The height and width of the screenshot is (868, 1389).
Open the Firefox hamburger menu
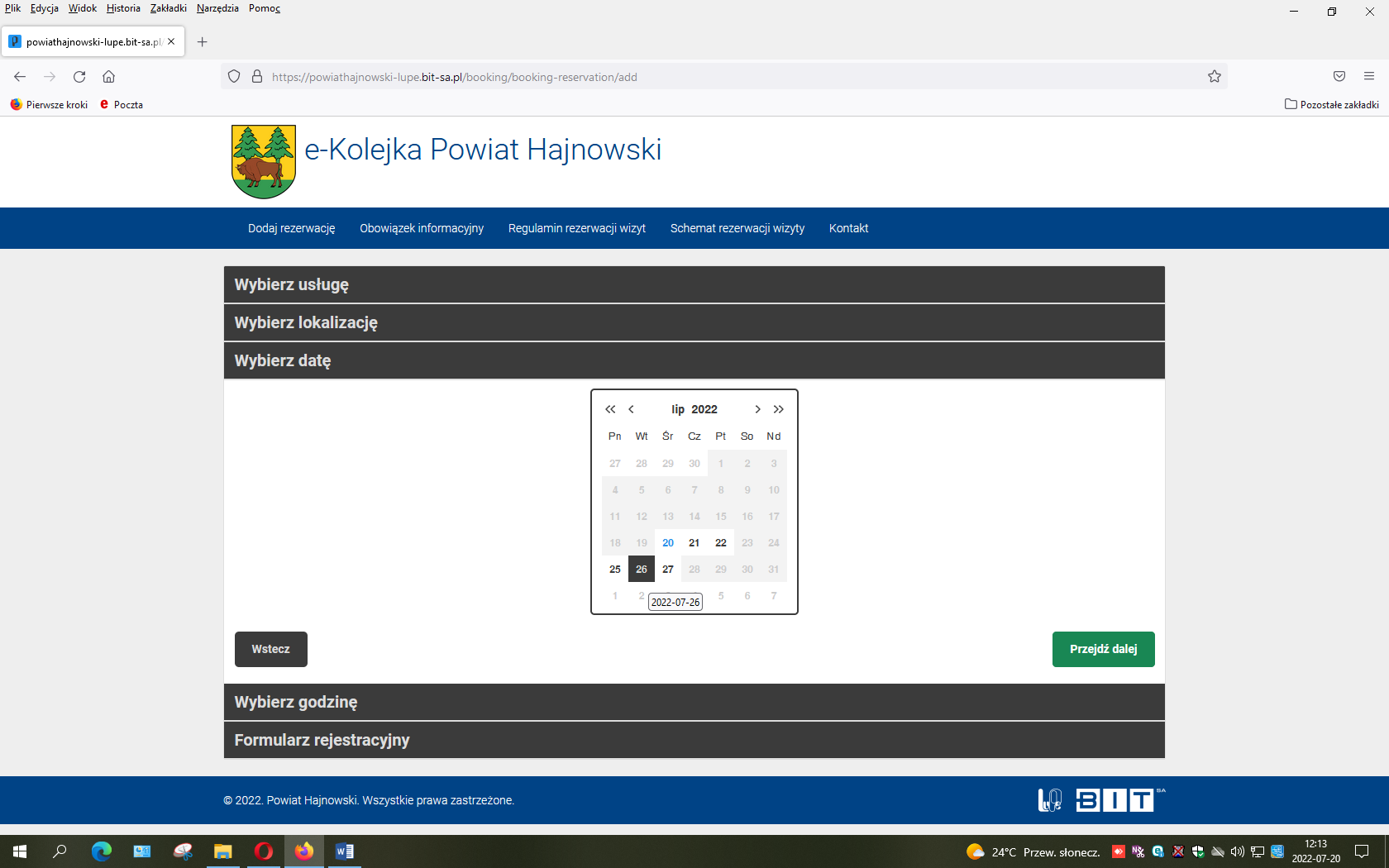coord(1369,77)
